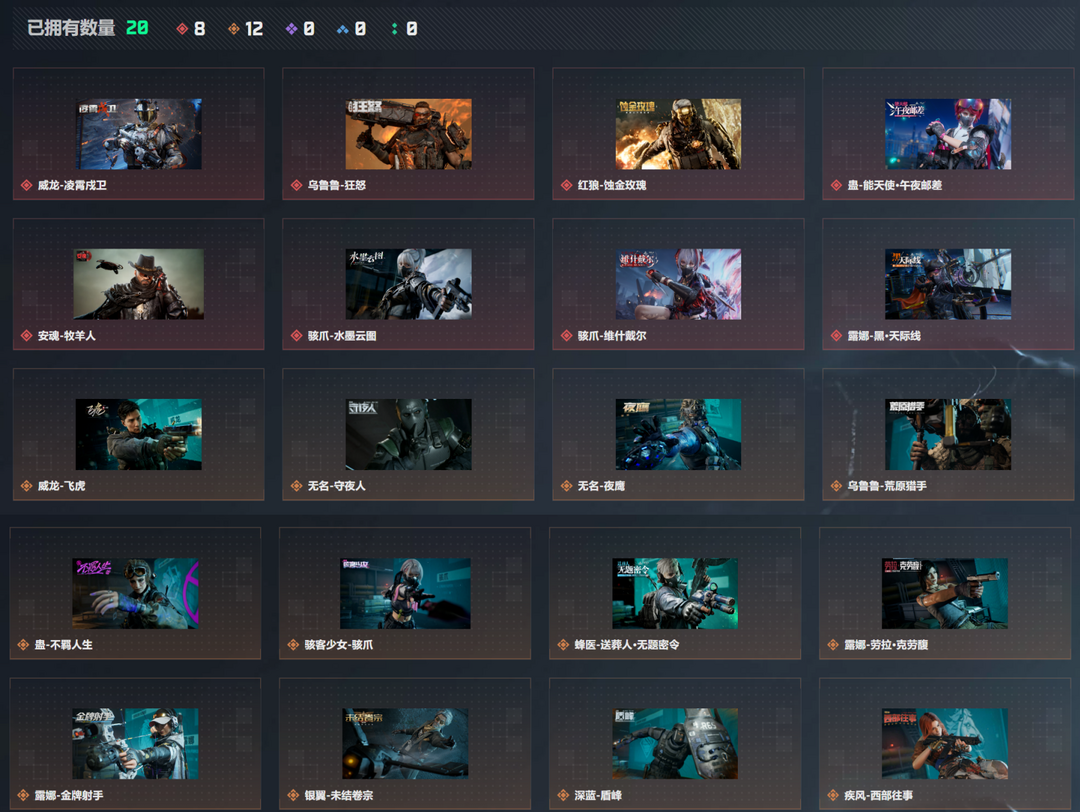
Task: Click the orange rarity icon beside 露娜-劳拉·克劳馥
Action: tap(833, 645)
